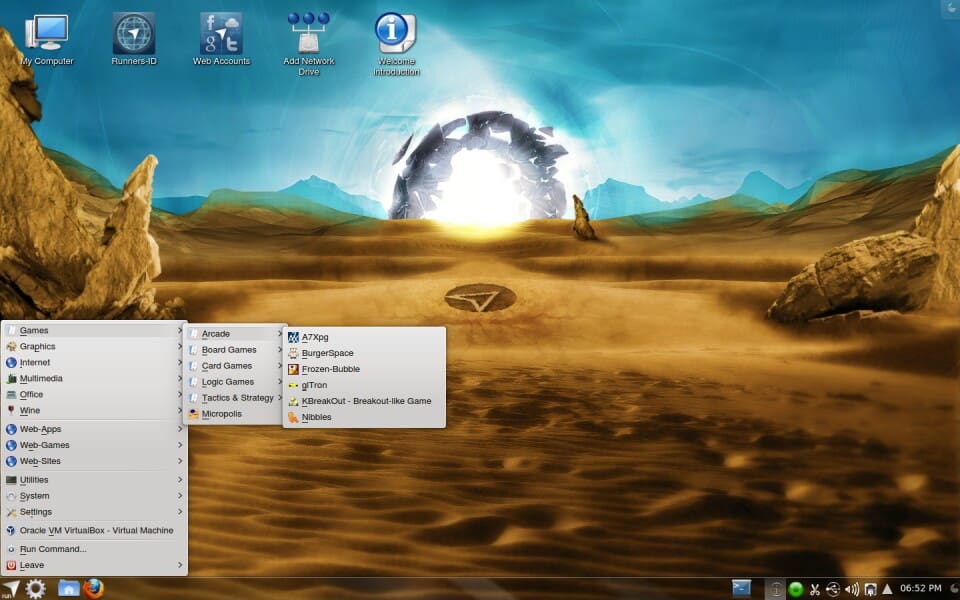Click the arrow-shaped run launcher in taskbar
The width and height of the screenshot is (960, 600).
[10, 589]
